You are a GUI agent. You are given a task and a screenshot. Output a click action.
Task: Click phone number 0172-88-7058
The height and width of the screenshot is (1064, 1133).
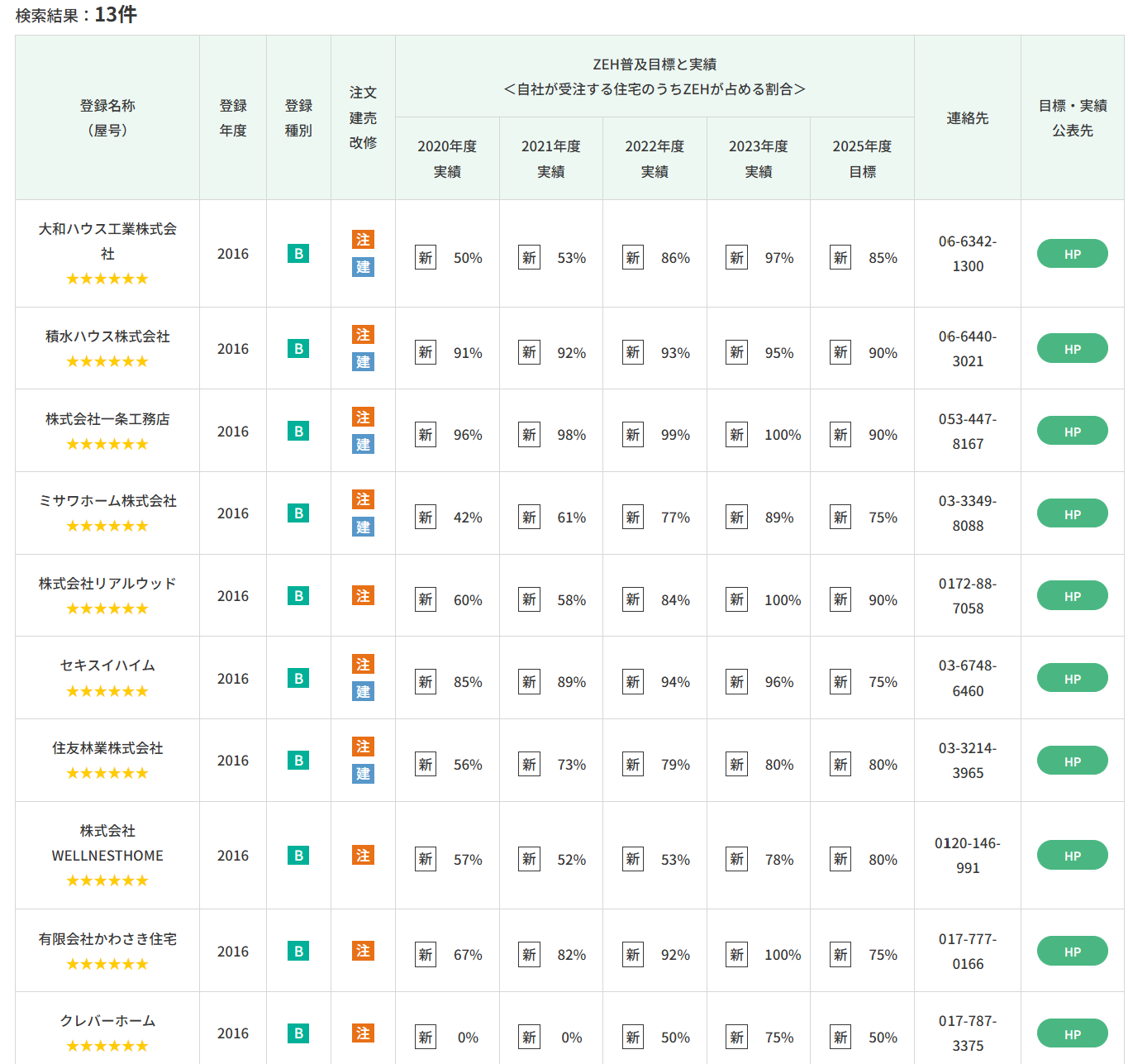[968, 596]
